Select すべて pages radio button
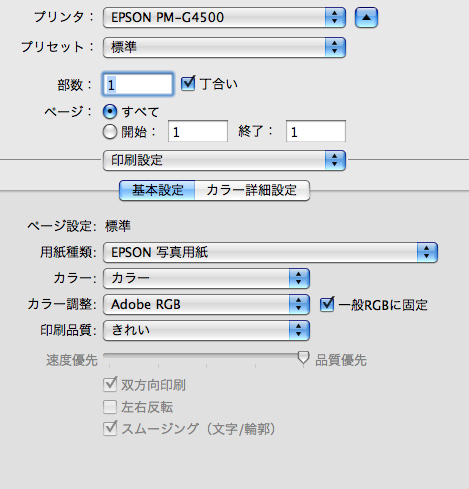Image resolution: width=469 pixels, height=489 pixels. coord(110,112)
